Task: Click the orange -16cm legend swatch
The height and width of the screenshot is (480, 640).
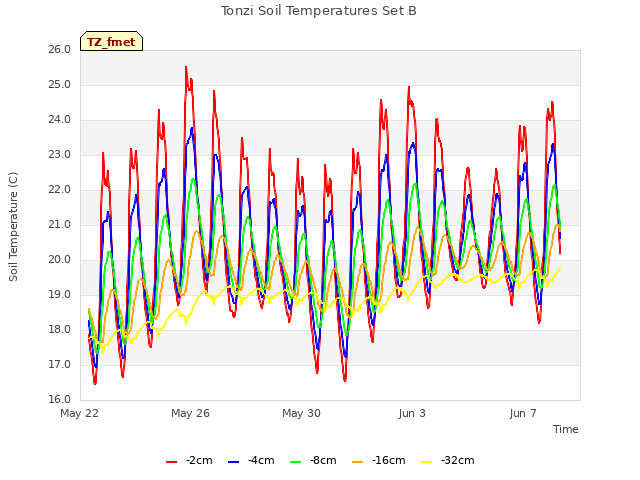Action: click(358, 462)
